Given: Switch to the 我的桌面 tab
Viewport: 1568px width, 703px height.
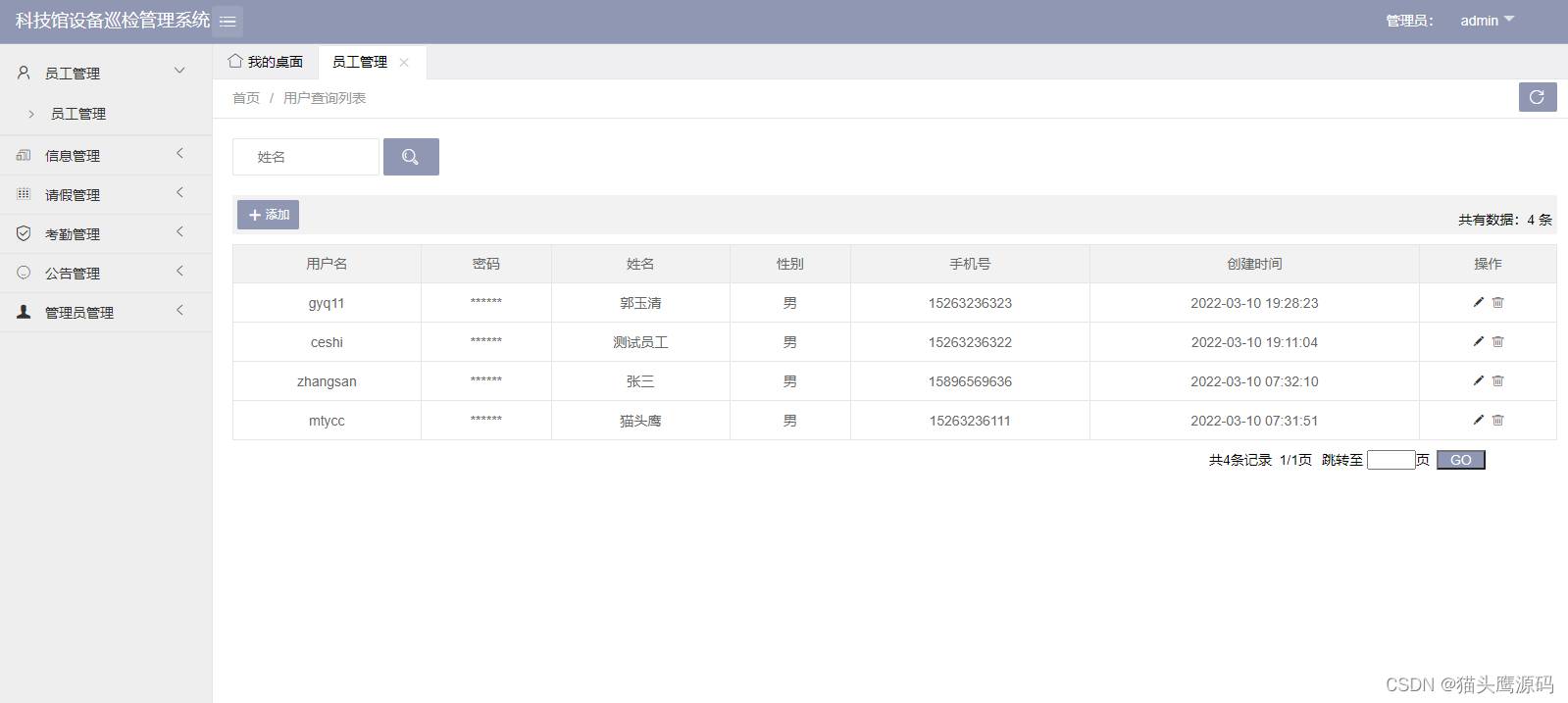Looking at the screenshot, I should pos(266,62).
